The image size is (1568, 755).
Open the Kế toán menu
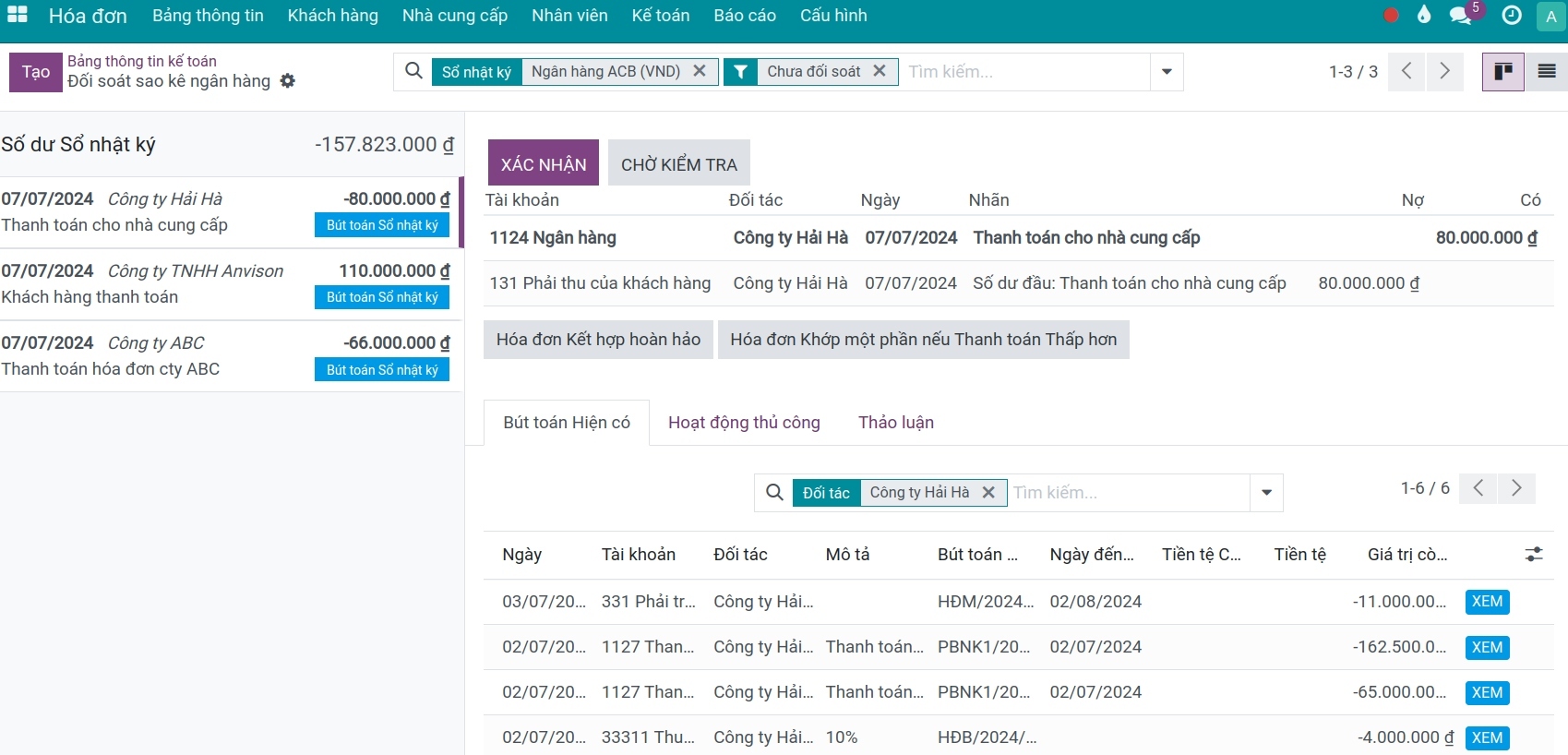(661, 16)
